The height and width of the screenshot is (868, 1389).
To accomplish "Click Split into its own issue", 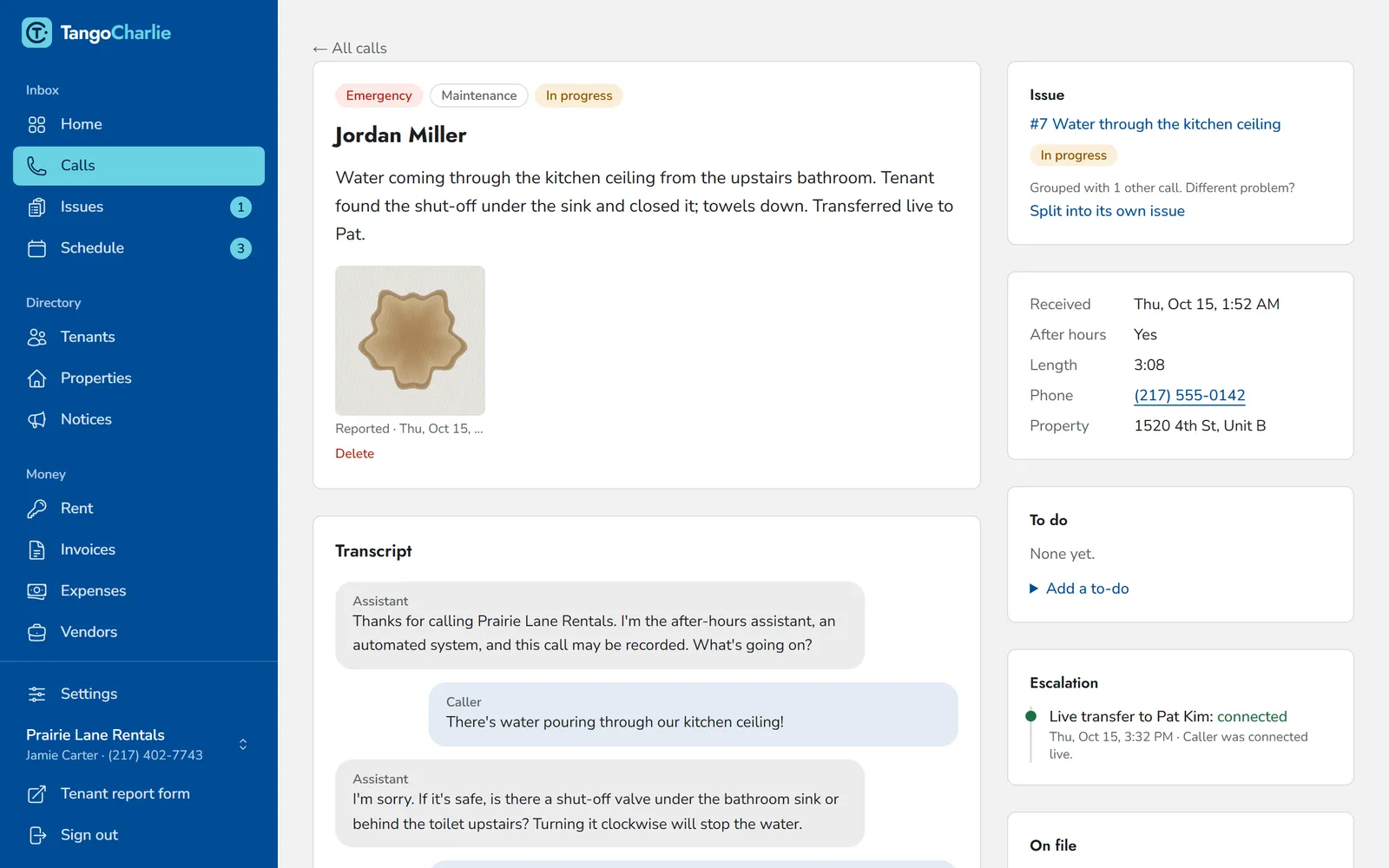I will pyautogui.click(x=1107, y=211).
